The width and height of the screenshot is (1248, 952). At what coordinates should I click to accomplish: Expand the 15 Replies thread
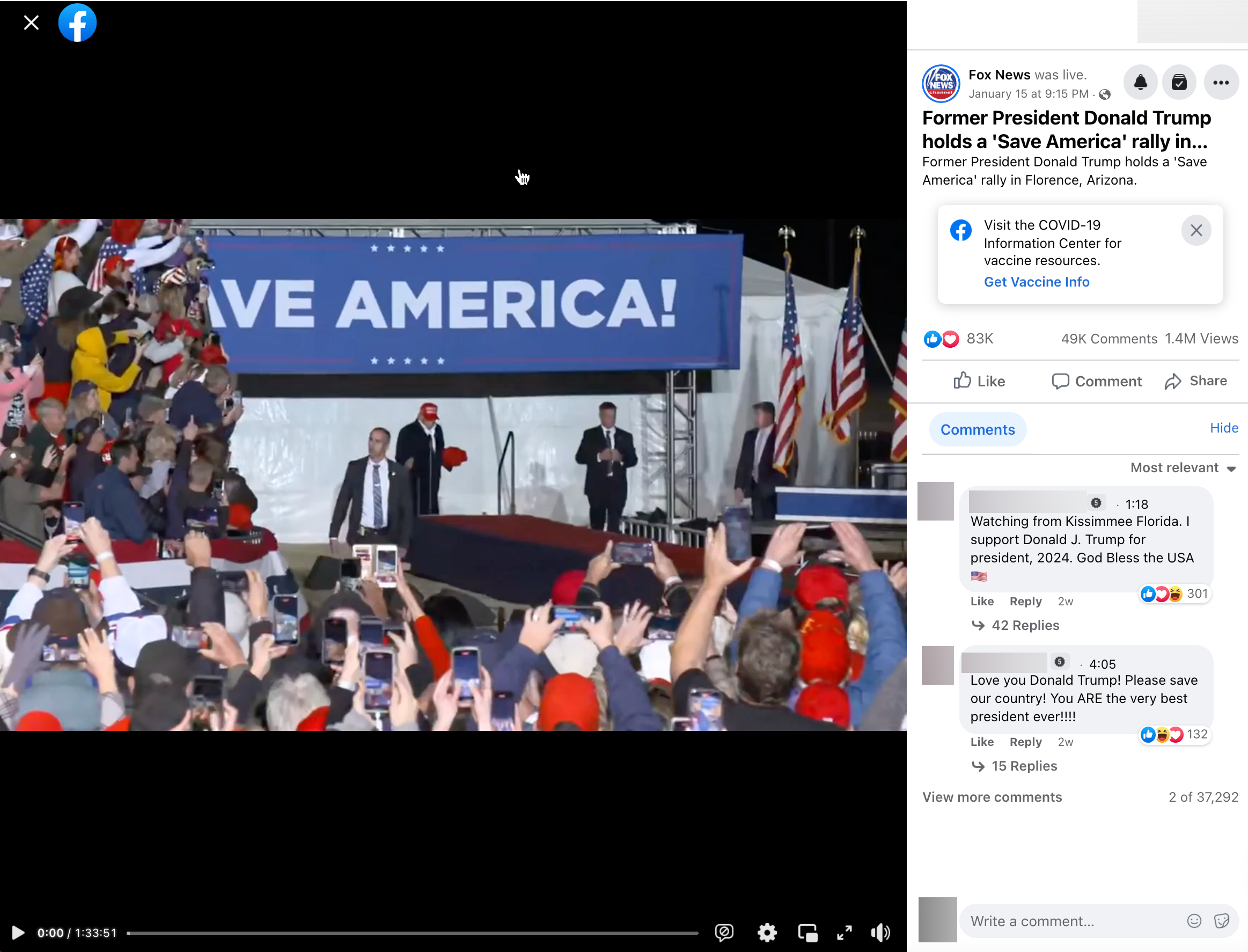(x=1024, y=766)
